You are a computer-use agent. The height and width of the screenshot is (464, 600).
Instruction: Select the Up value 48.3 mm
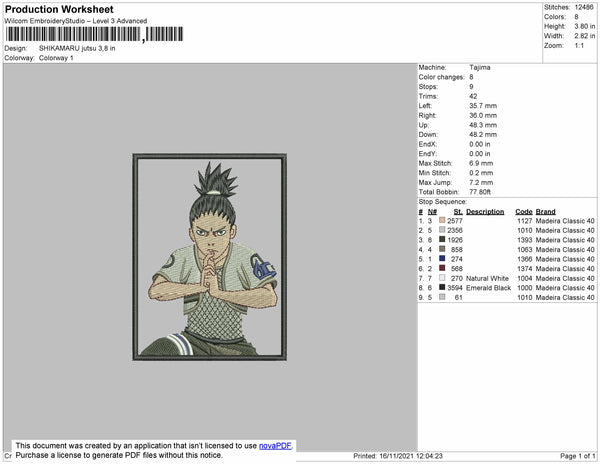click(x=483, y=125)
